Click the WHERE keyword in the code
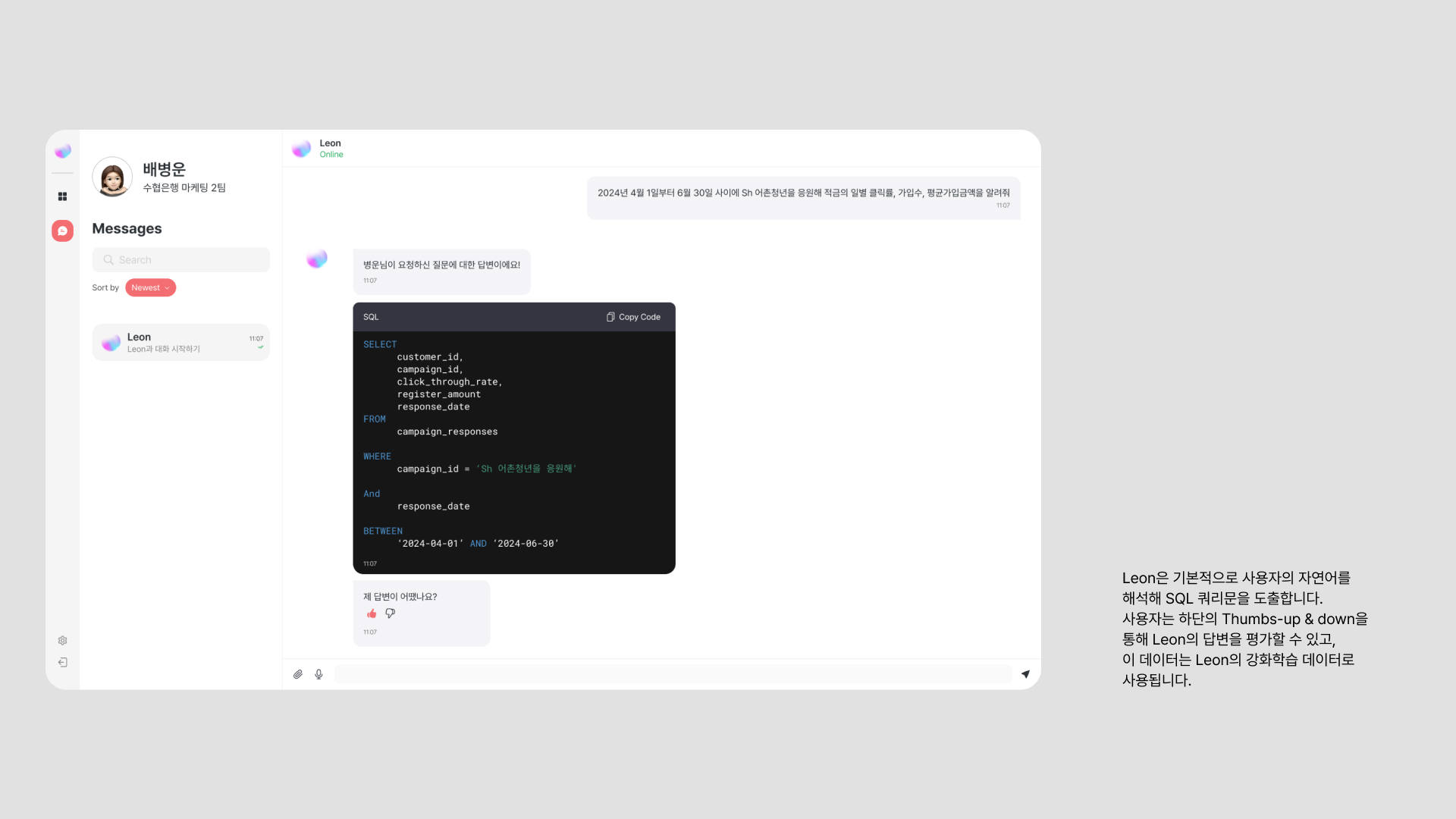The image size is (1456, 819). [x=377, y=457]
